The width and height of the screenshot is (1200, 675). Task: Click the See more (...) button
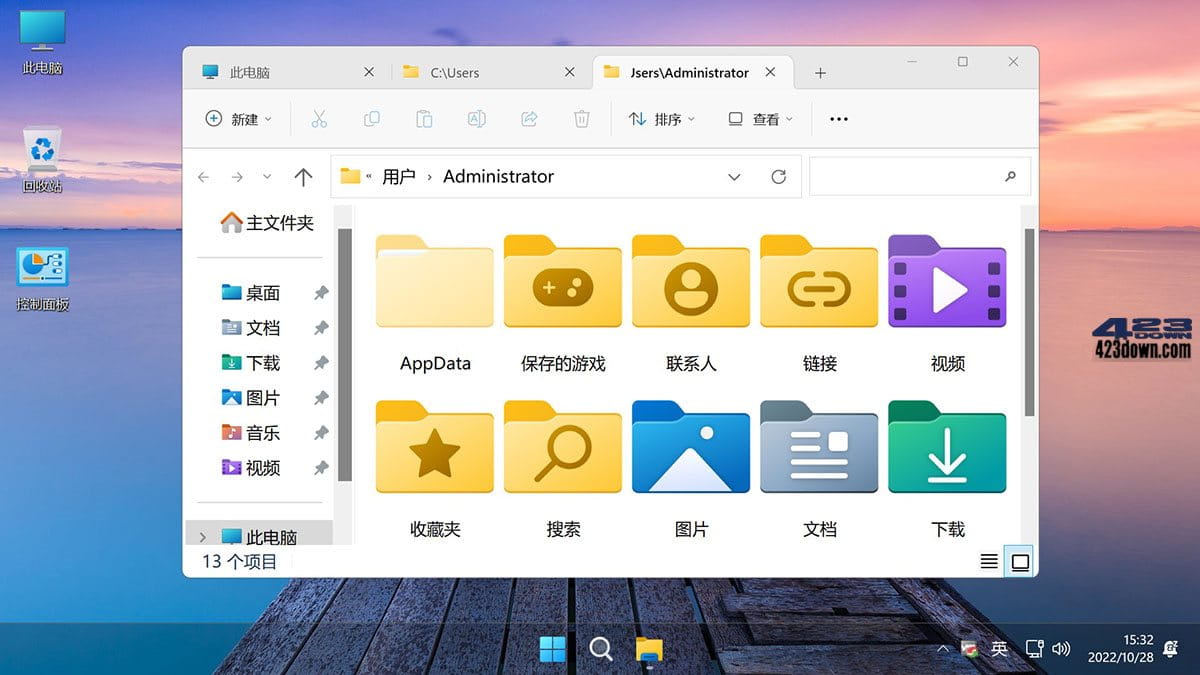coord(838,118)
